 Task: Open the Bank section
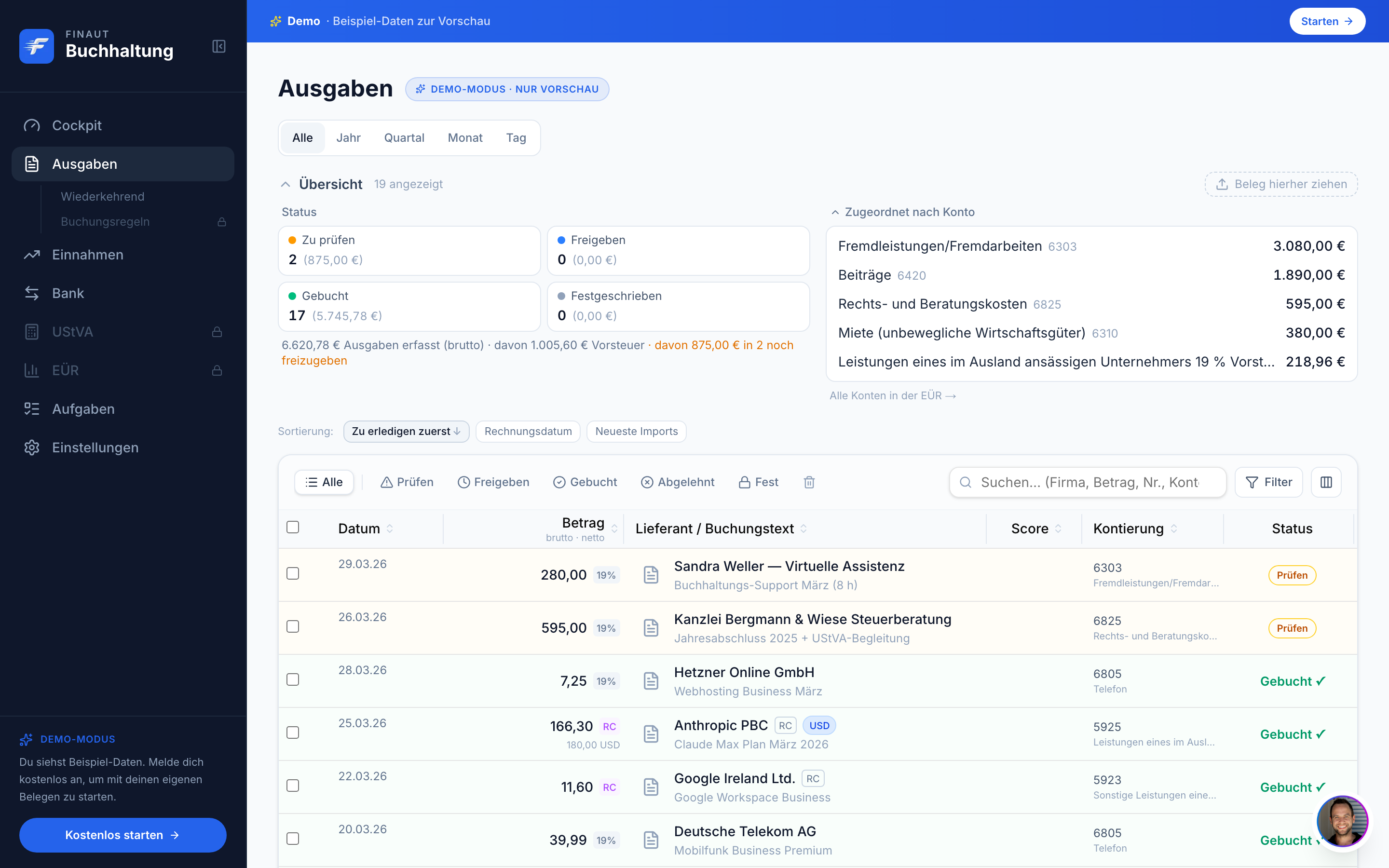(123, 293)
